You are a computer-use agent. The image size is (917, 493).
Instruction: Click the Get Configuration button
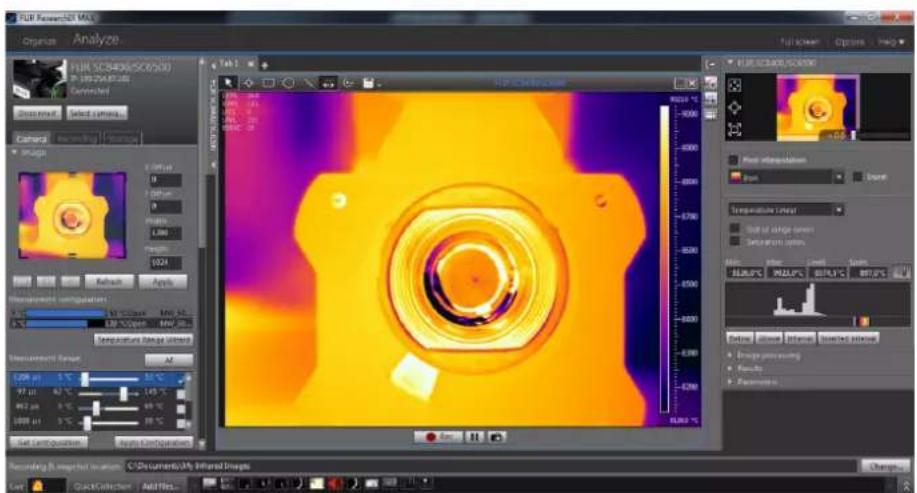(49, 442)
